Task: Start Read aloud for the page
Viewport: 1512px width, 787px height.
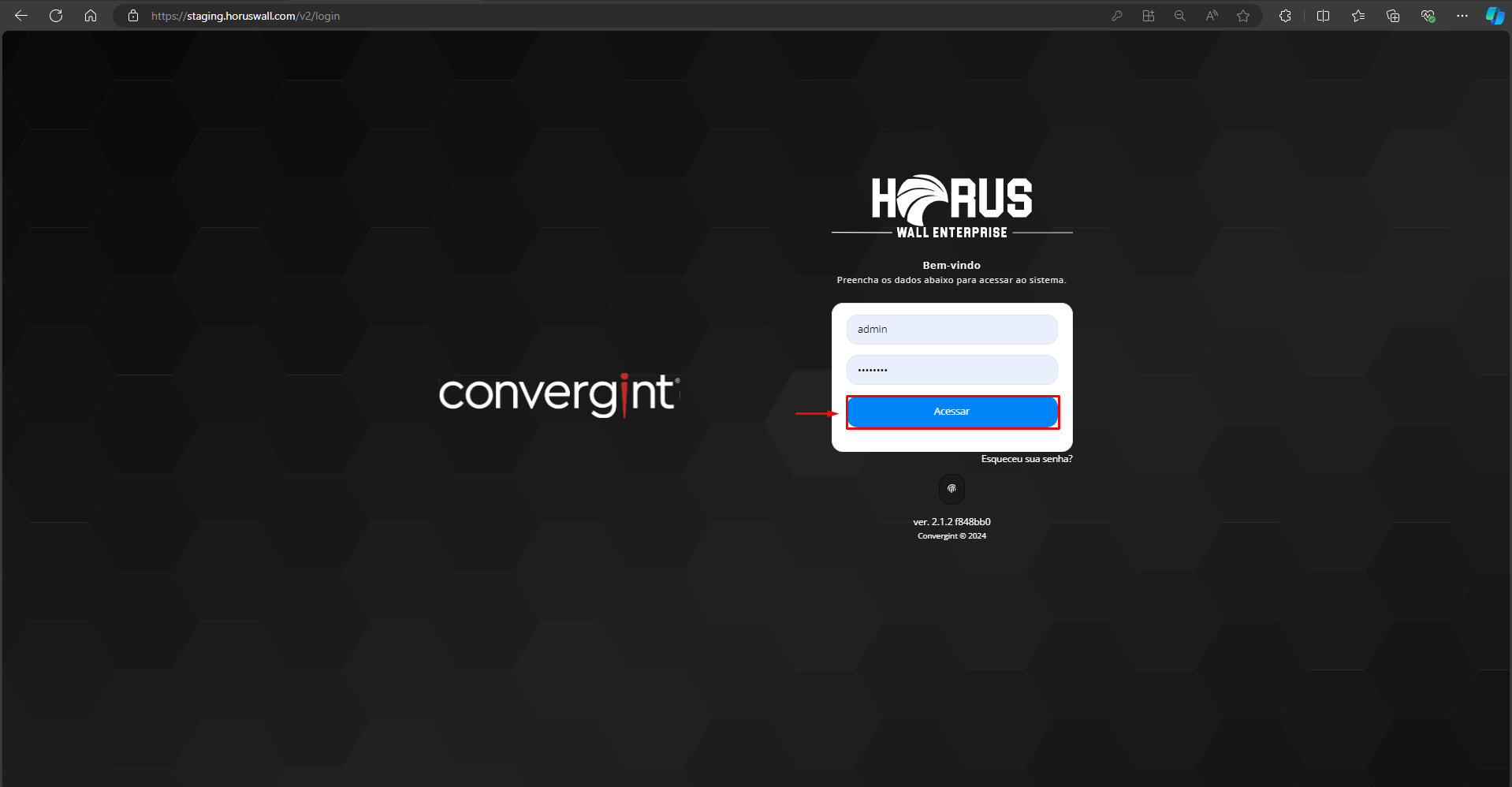Action: pos(1212,15)
